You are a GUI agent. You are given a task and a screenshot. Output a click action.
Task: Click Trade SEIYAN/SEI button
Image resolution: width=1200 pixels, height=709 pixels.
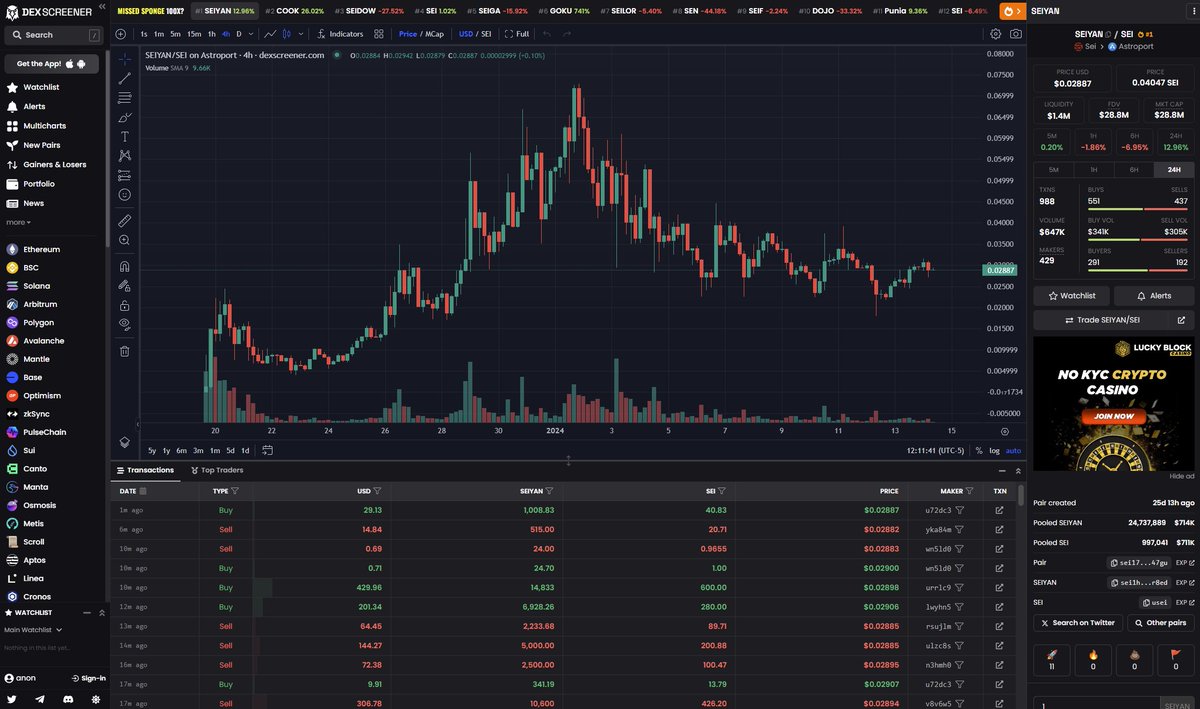(x=1100, y=320)
